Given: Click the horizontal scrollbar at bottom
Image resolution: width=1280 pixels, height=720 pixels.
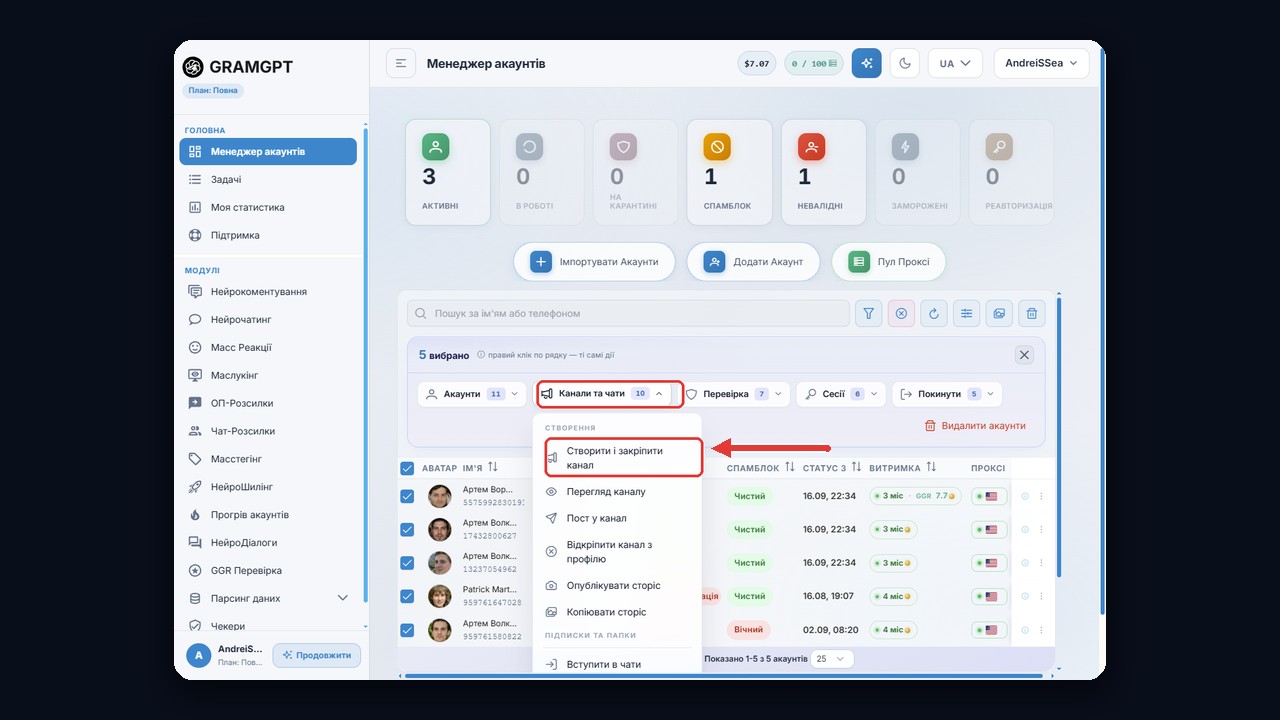Looking at the screenshot, I should coord(723,677).
